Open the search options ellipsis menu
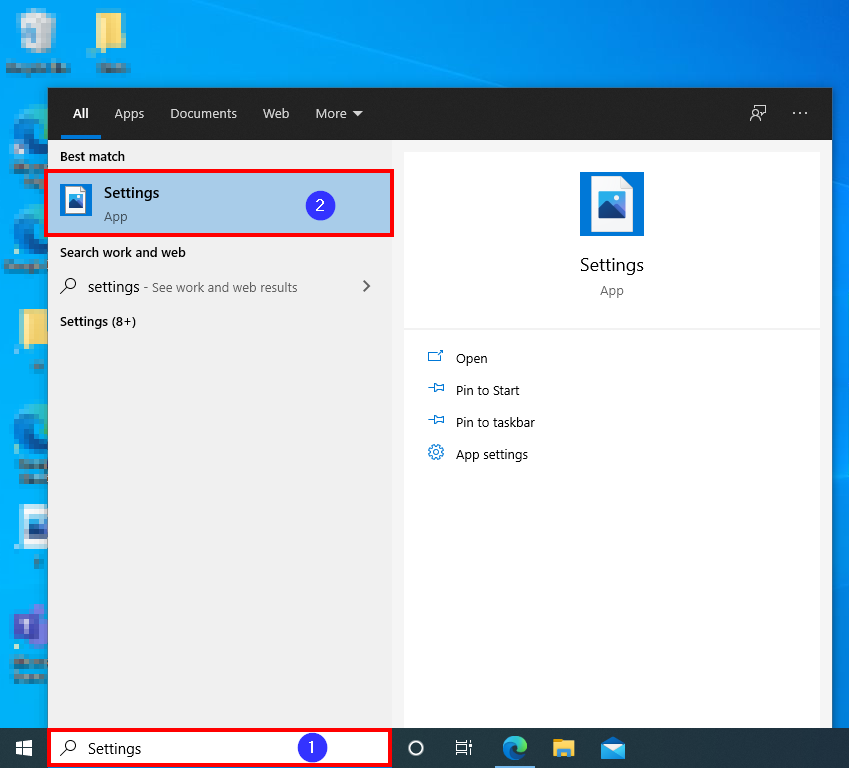This screenshot has height=768, width=849. pos(800,113)
